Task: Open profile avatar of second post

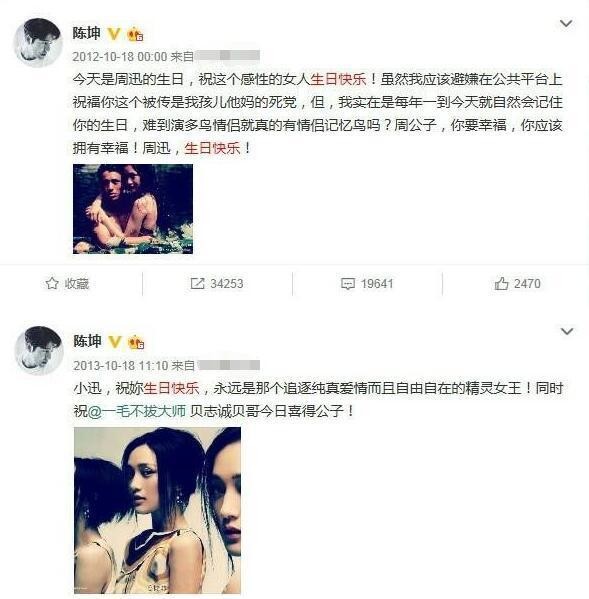Action: click(x=39, y=350)
